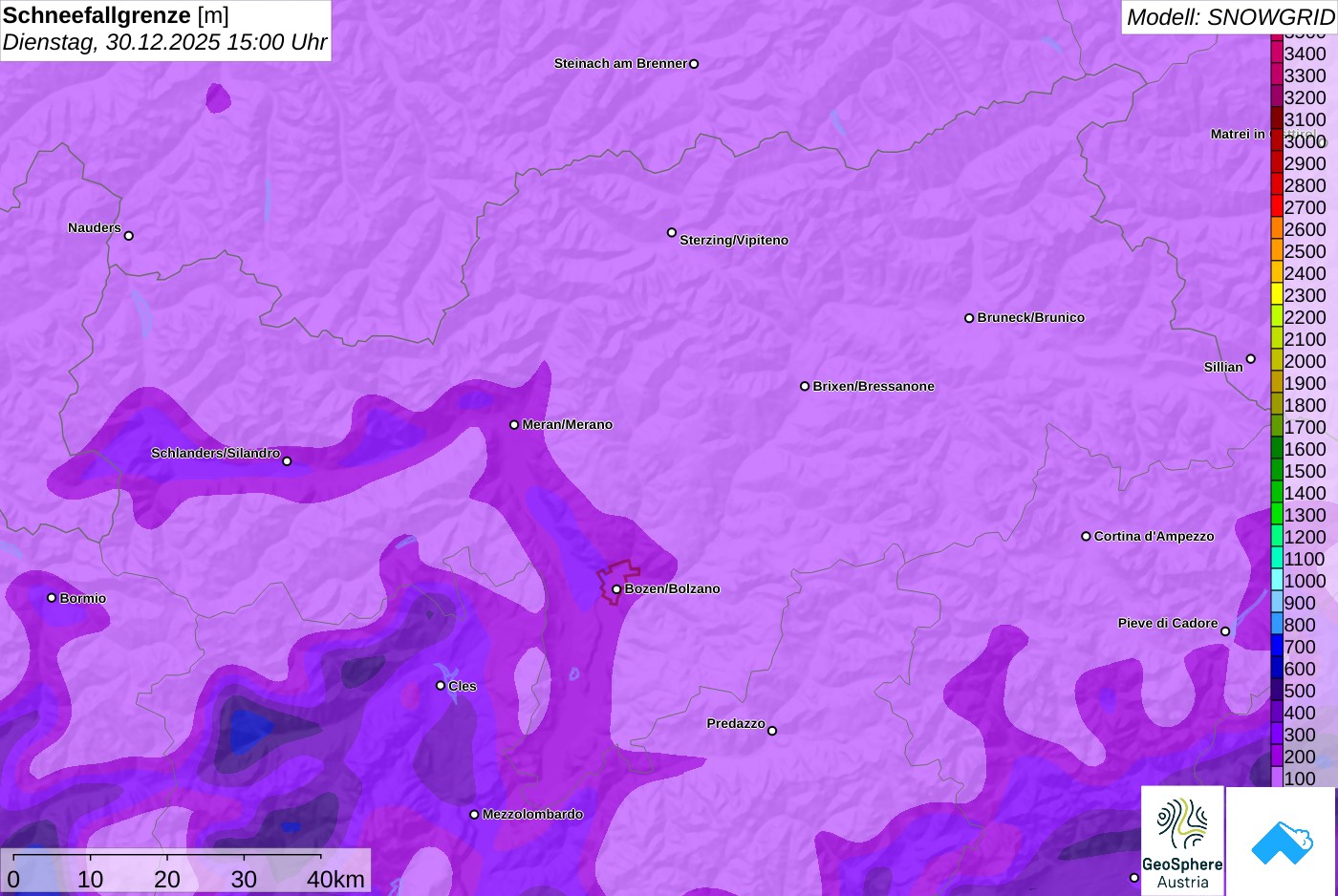Screen dimensions: 1338x896
Task: Click the Nauders marker dot
Action: [x=129, y=236]
